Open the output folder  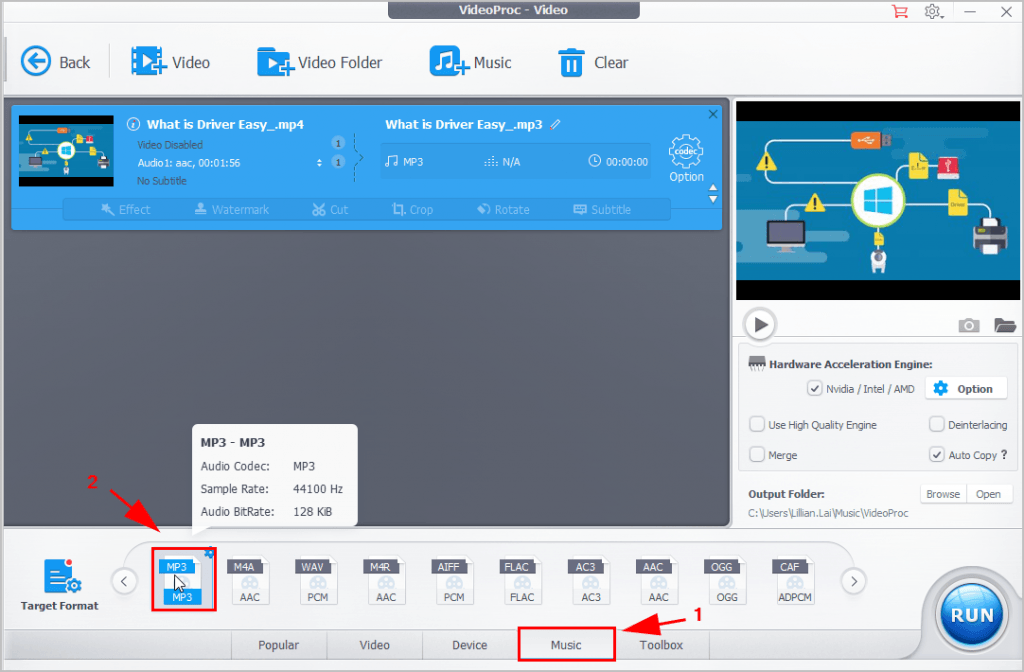[x=989, y=494]
